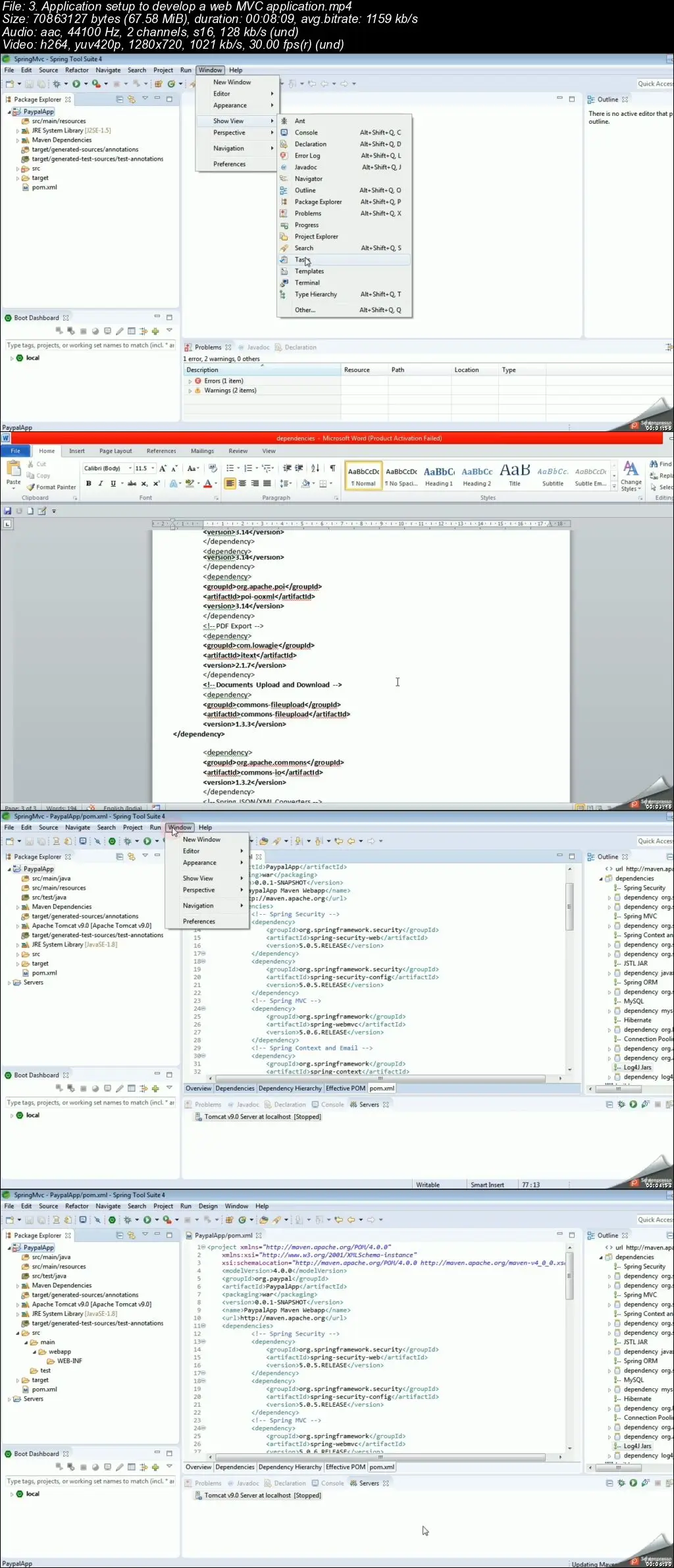The height and width of the screenshot is (1568, 674).
Task: Click Cut in Word Clipboard group
Action: pyautogui.click(x=37, y=464)
